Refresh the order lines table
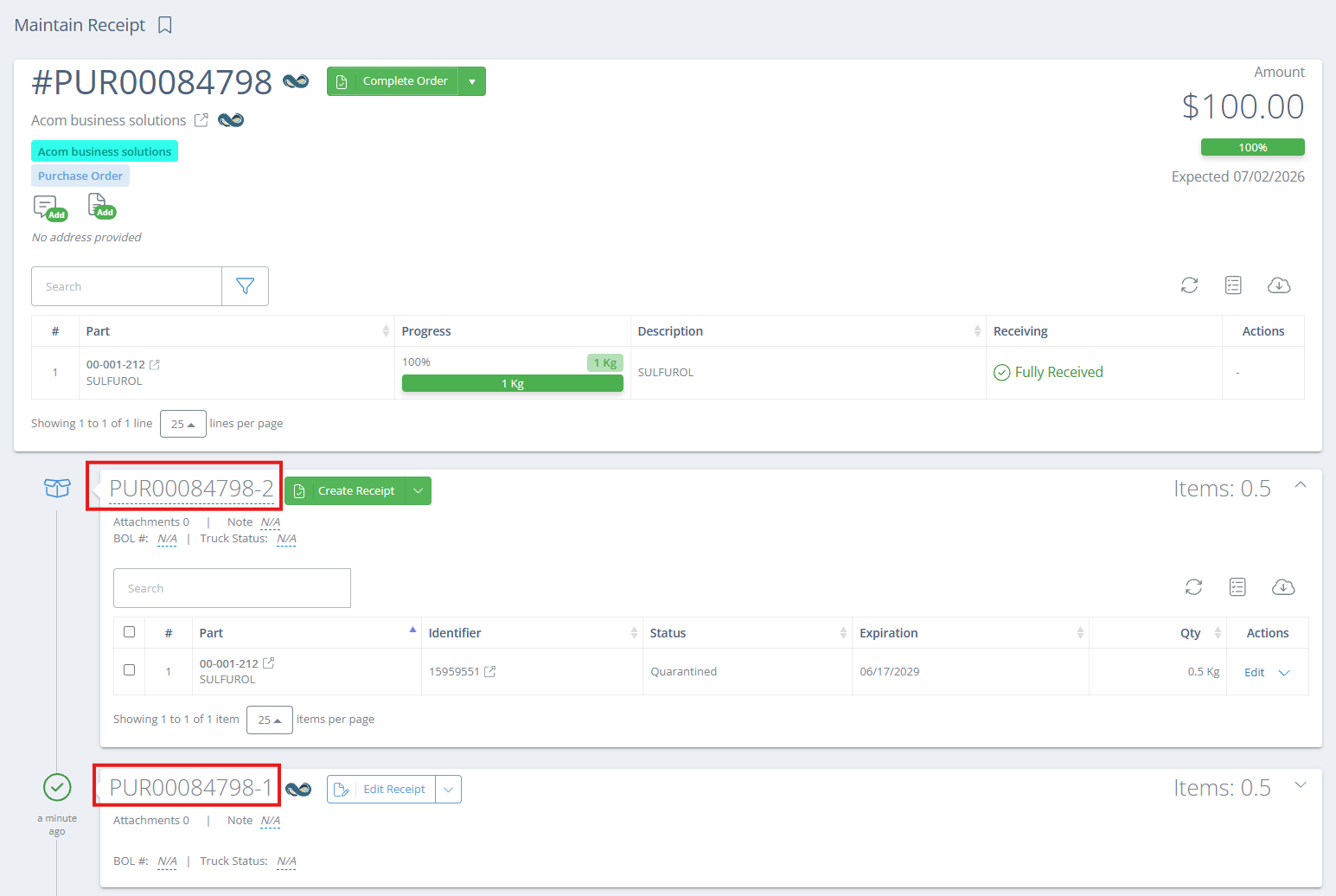This screenshot has height=896, width=1336. (1190, 285)
